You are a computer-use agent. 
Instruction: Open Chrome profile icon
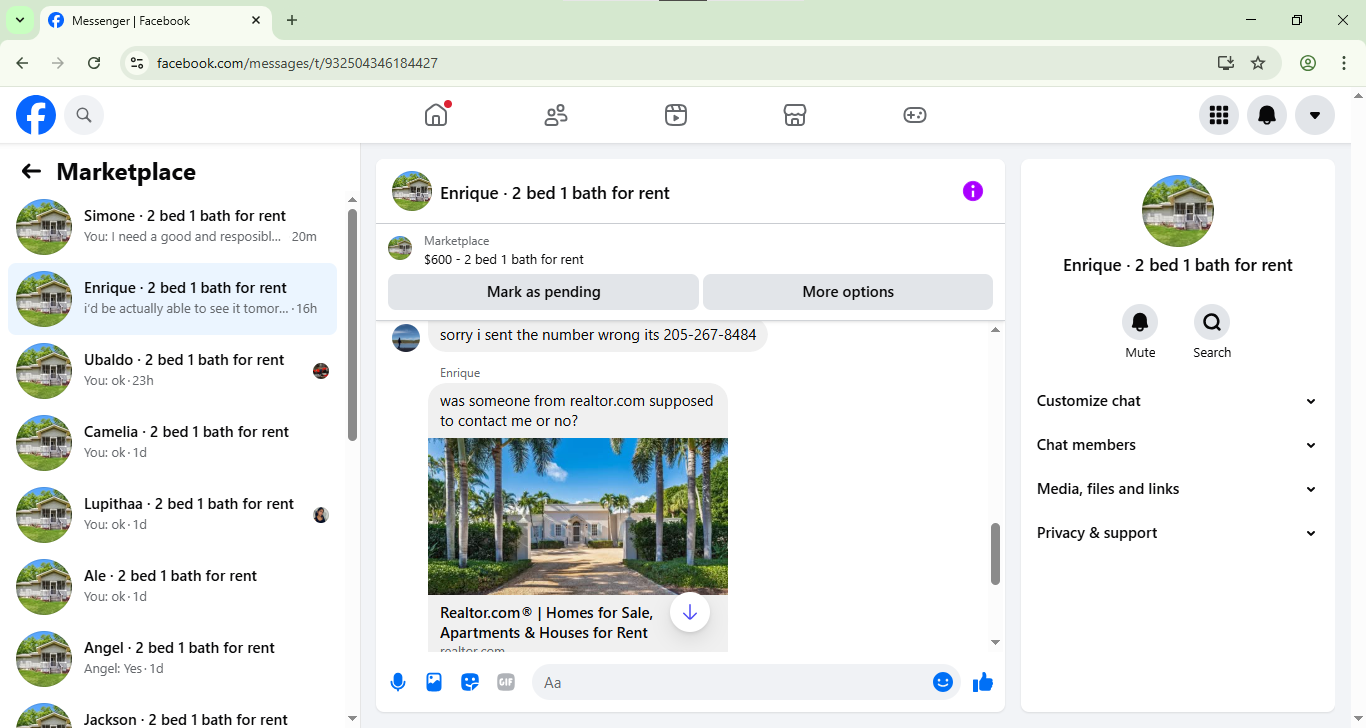click(x=1308, y=63)
